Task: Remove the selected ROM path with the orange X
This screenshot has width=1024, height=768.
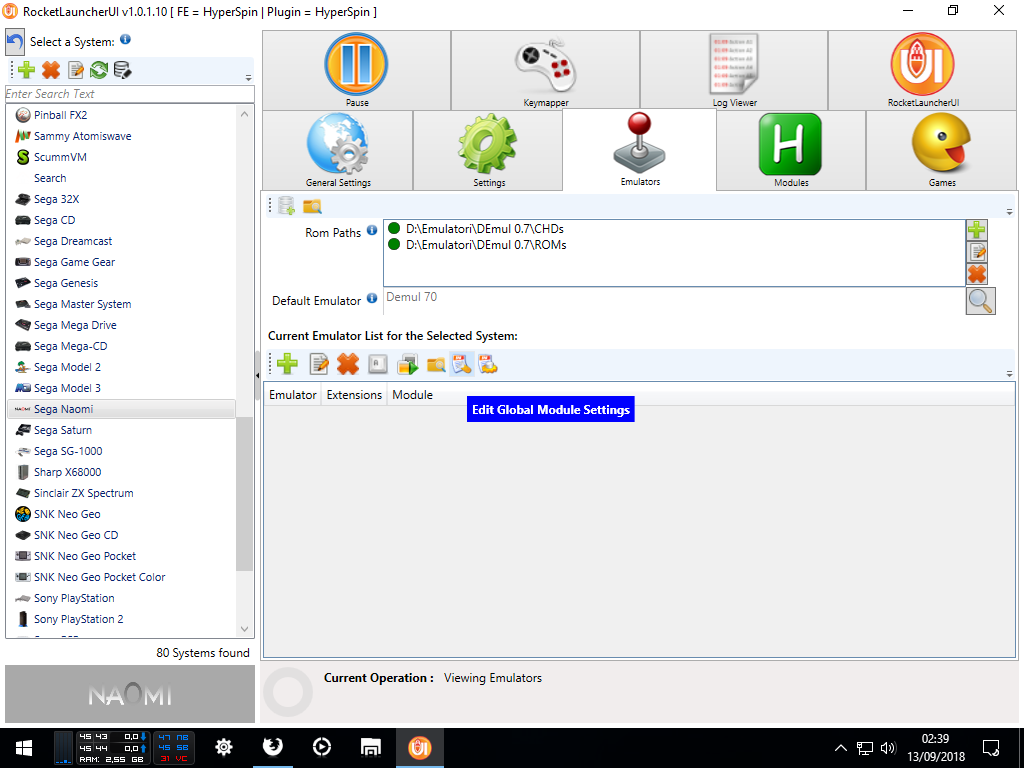Action: 977,274
